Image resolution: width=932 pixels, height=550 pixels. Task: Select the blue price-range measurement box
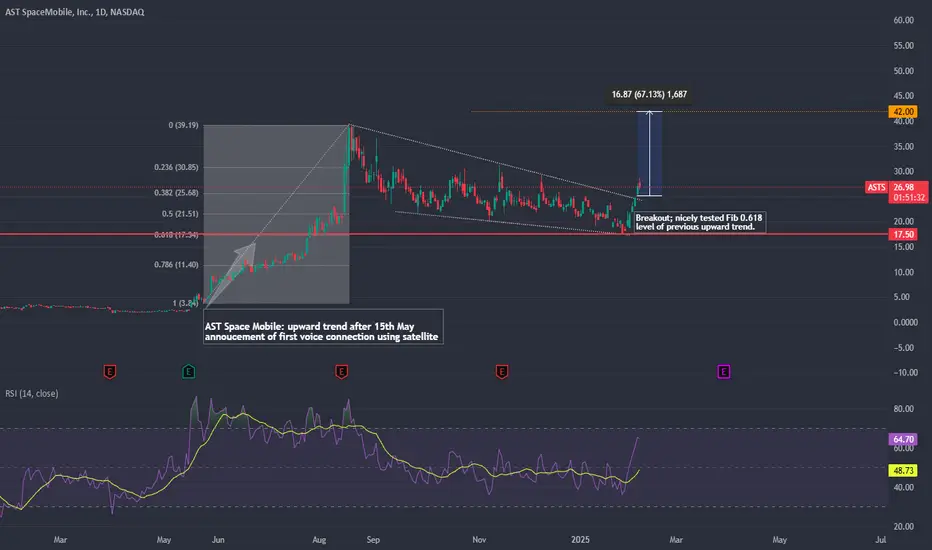pyautogui.click(x=649, y=153)
